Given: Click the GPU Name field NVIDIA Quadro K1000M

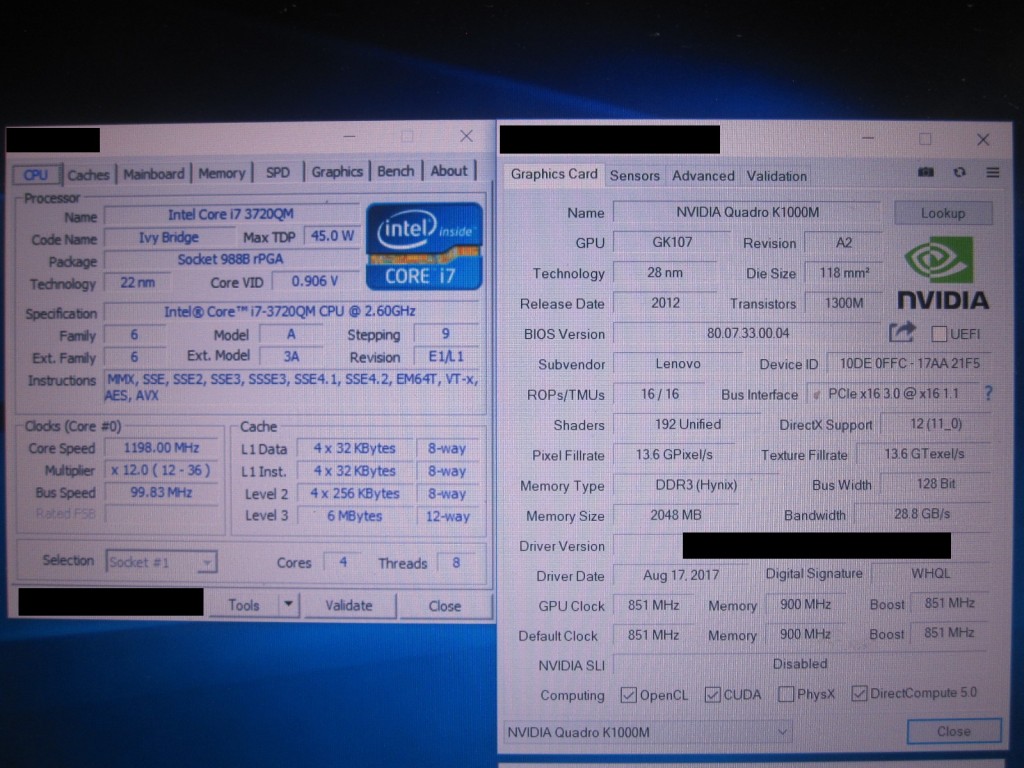Looking at the screenshot, I should (747, 212).
